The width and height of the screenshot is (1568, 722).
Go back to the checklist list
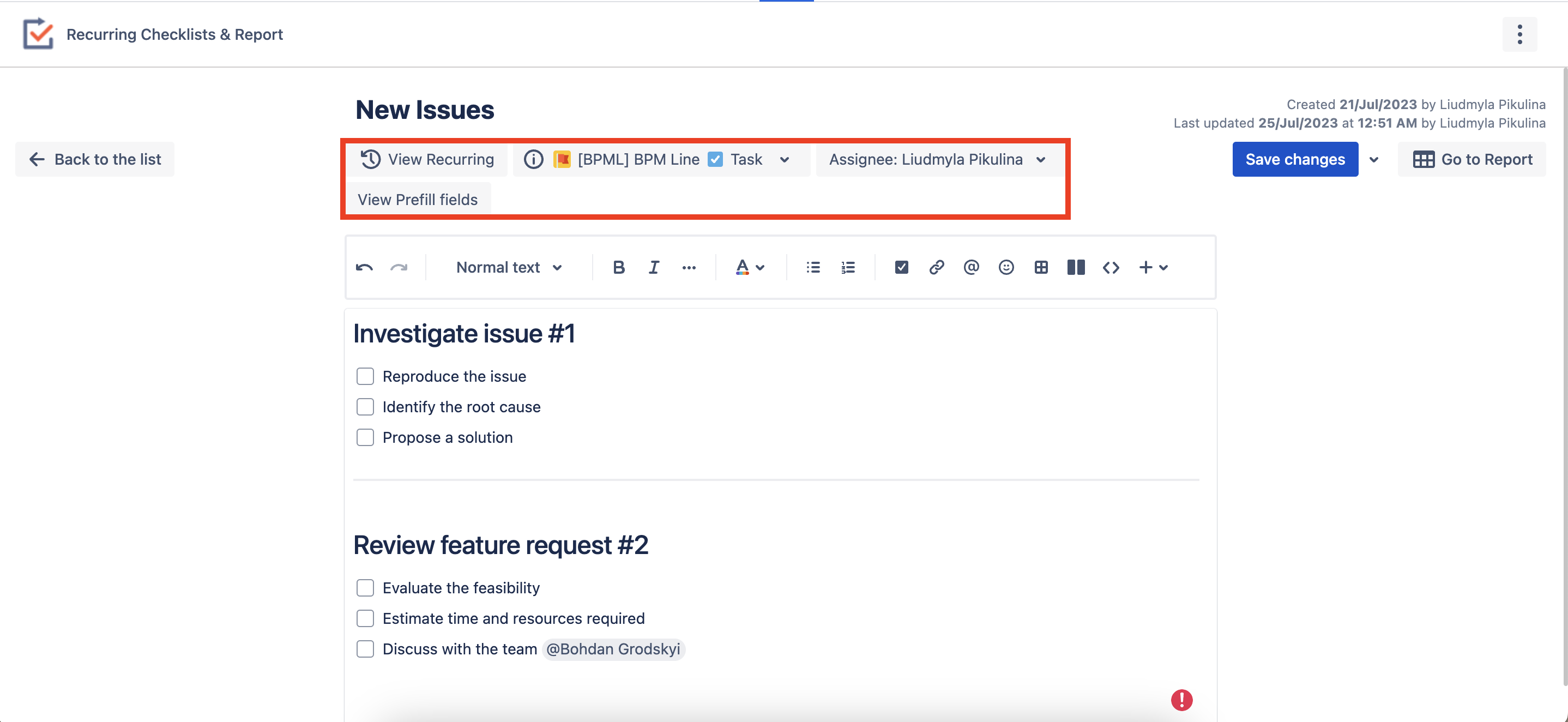[94, 159]
